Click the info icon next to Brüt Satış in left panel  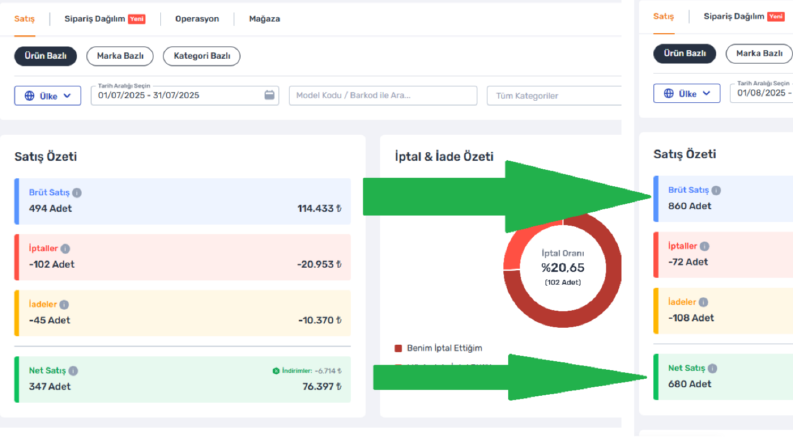(77, 193)
